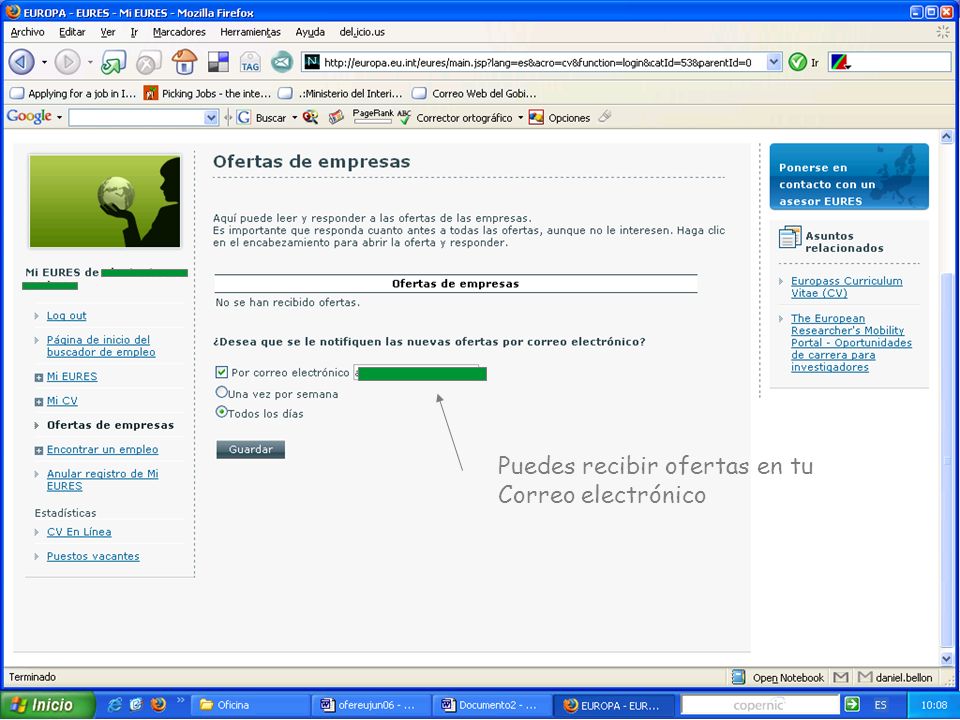The width and height of the screenshot is (960, 720).
Task: Open the Ver menu
Action: pos(108,32)
